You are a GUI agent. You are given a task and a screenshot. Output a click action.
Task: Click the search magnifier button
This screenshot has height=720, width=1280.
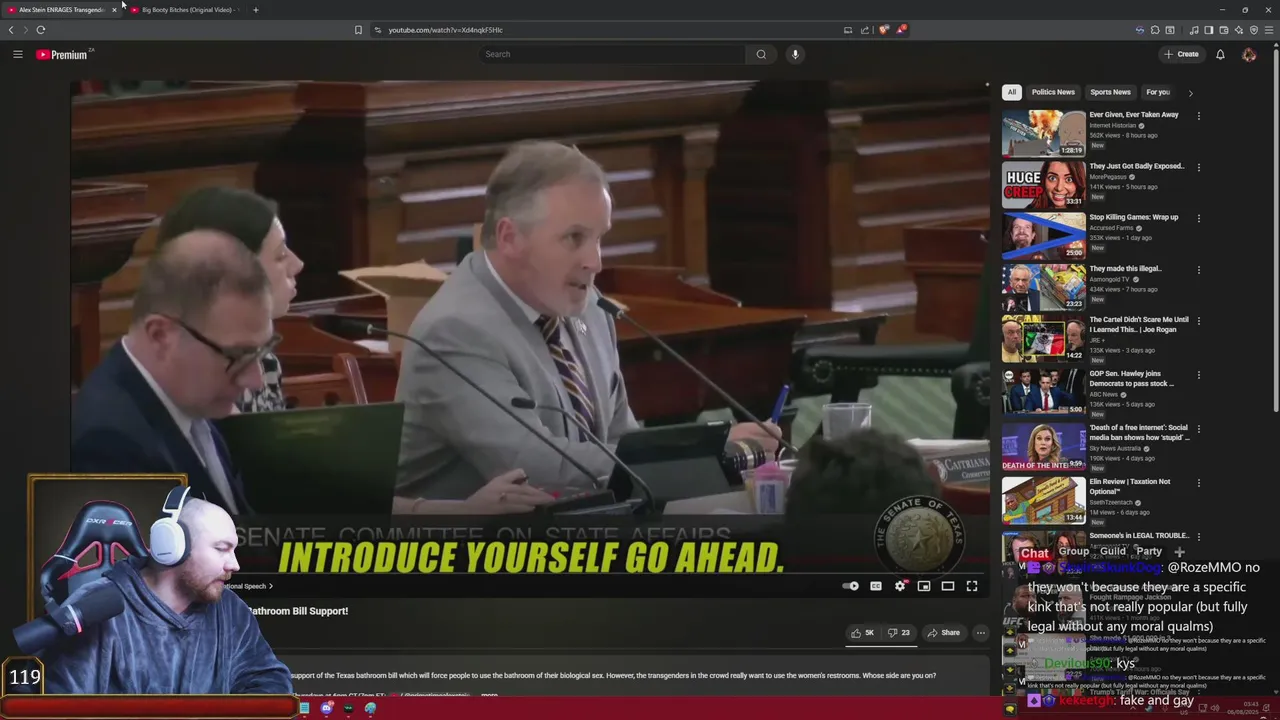tap(761, 54)
